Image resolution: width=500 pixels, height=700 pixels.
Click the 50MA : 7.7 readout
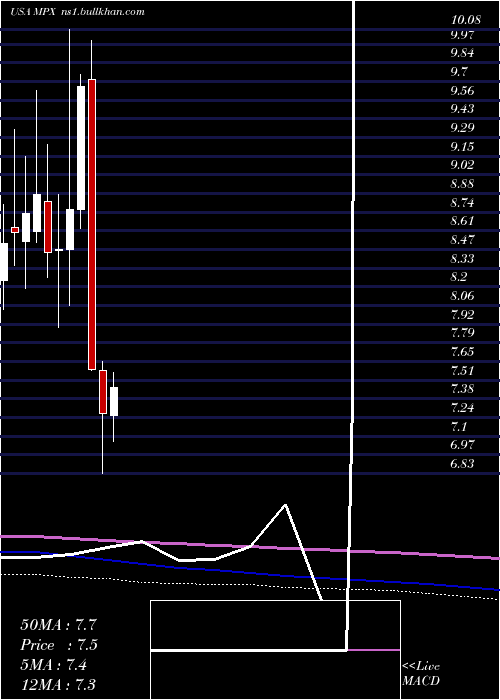(58, 625)
